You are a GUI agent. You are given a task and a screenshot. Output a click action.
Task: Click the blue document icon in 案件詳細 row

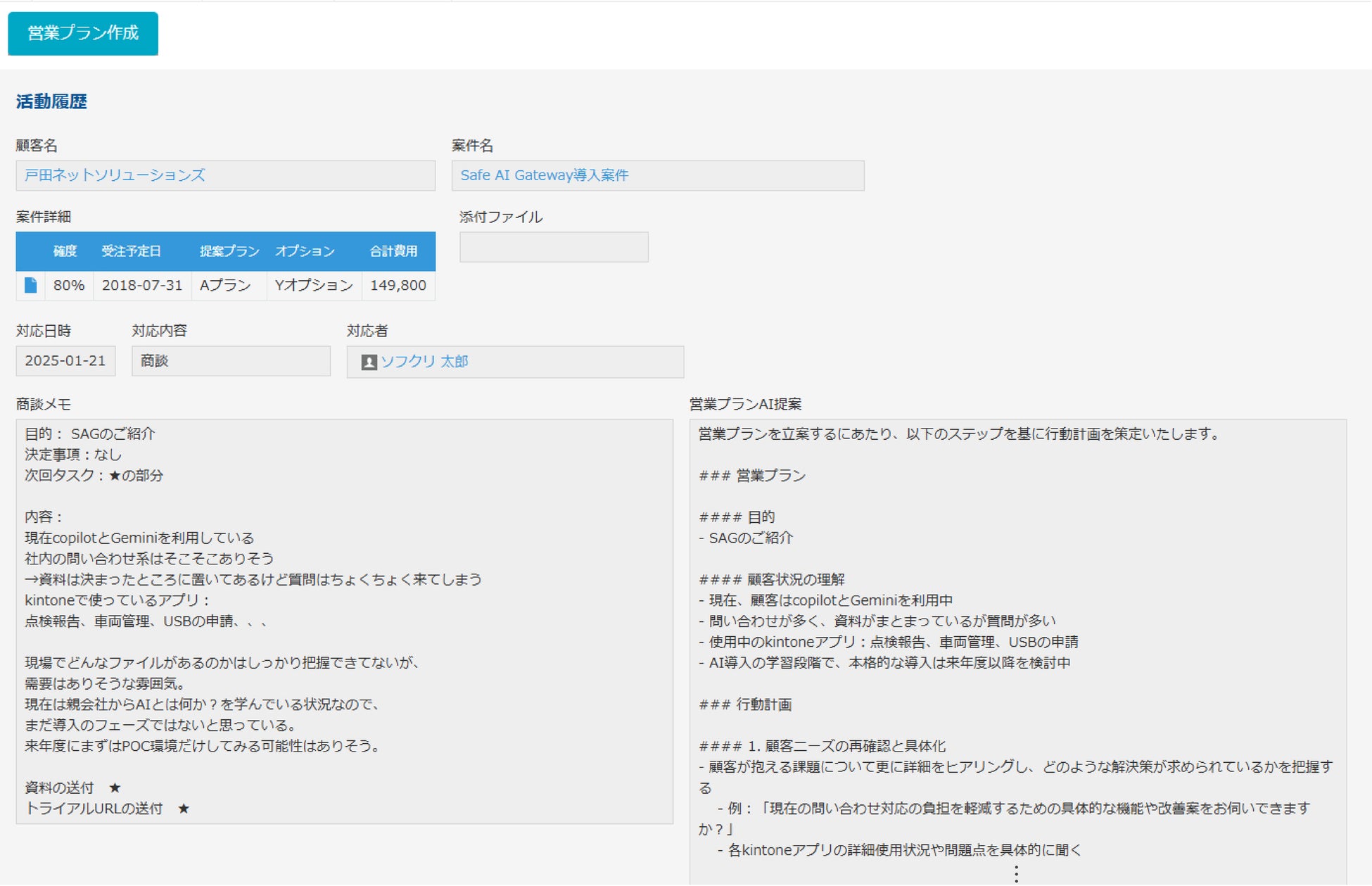pos(30,285)
